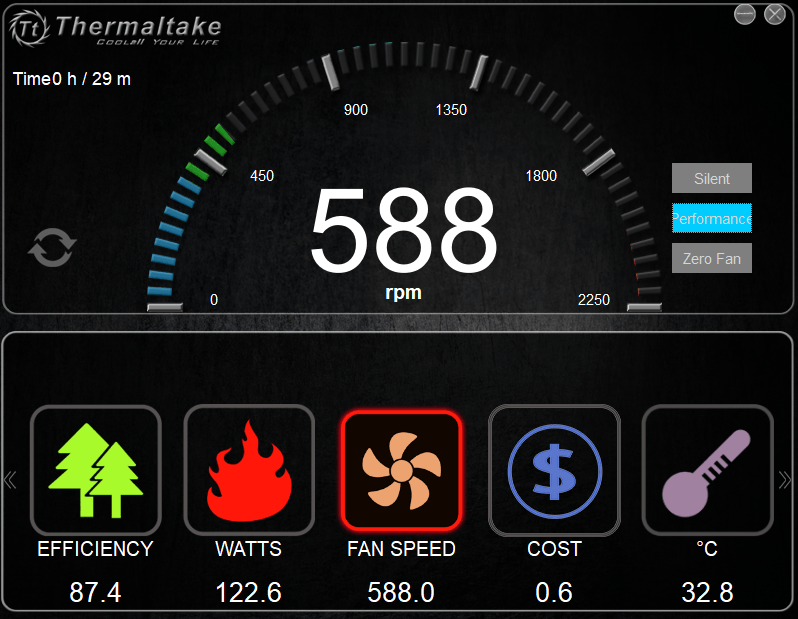Click the elapsed Time display

[72, 79]
